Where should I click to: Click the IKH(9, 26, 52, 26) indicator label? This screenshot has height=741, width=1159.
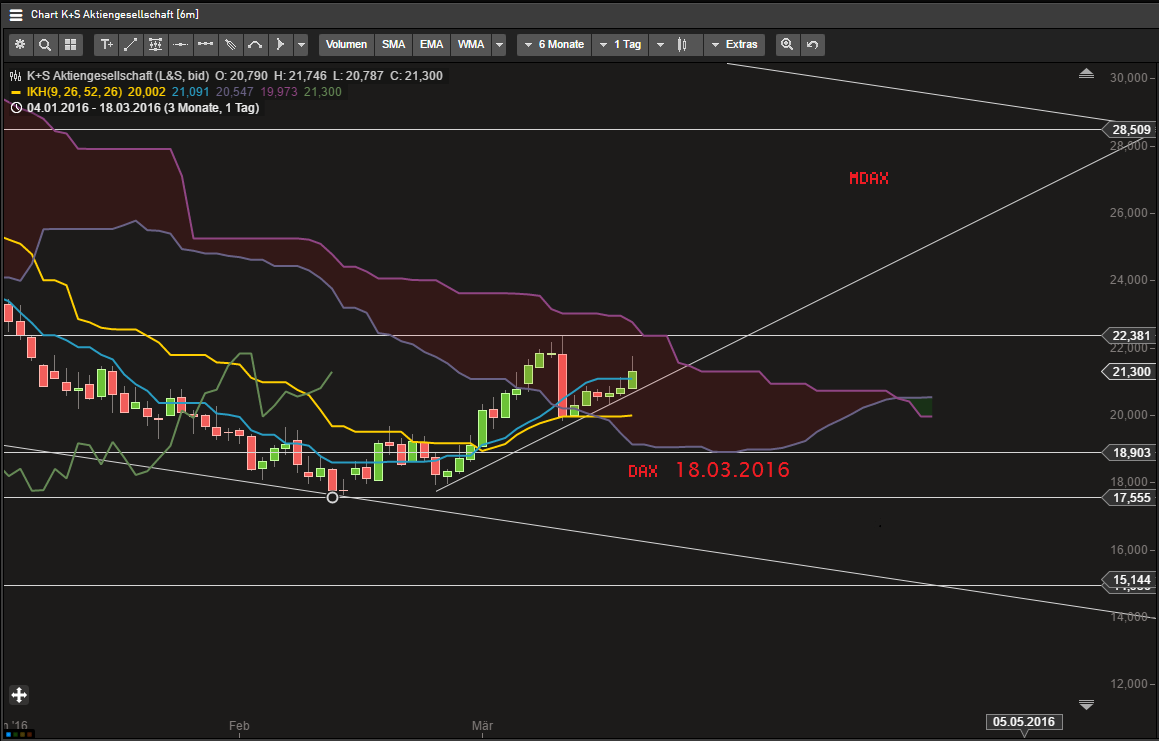[74, 92]
